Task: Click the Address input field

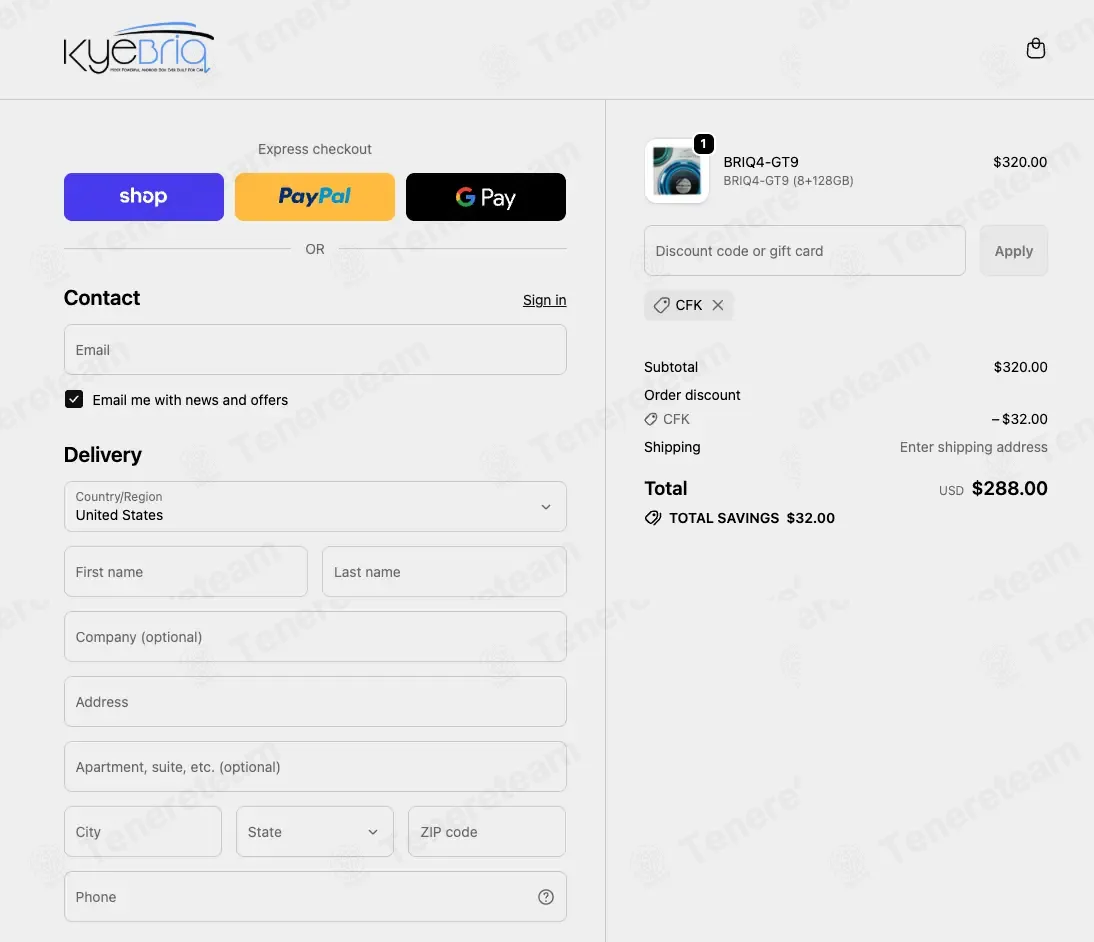Action: pos(315,701)
